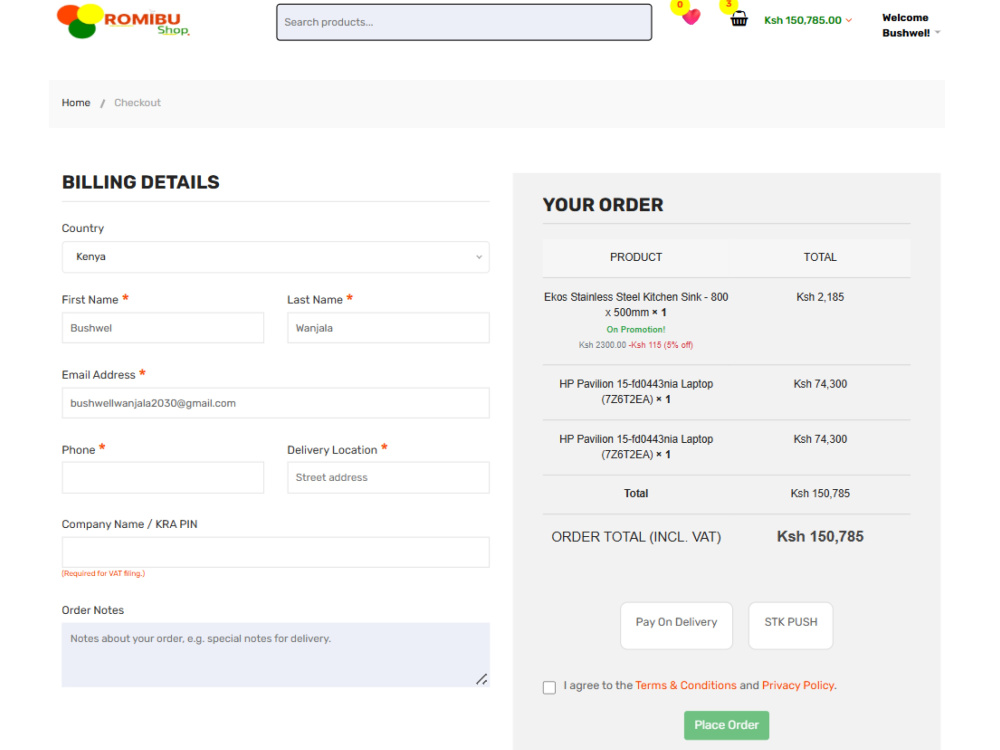Click the Order Notes text area
Image resolution: width=1000 pixels, height=750 pixels.
[276, 655]
